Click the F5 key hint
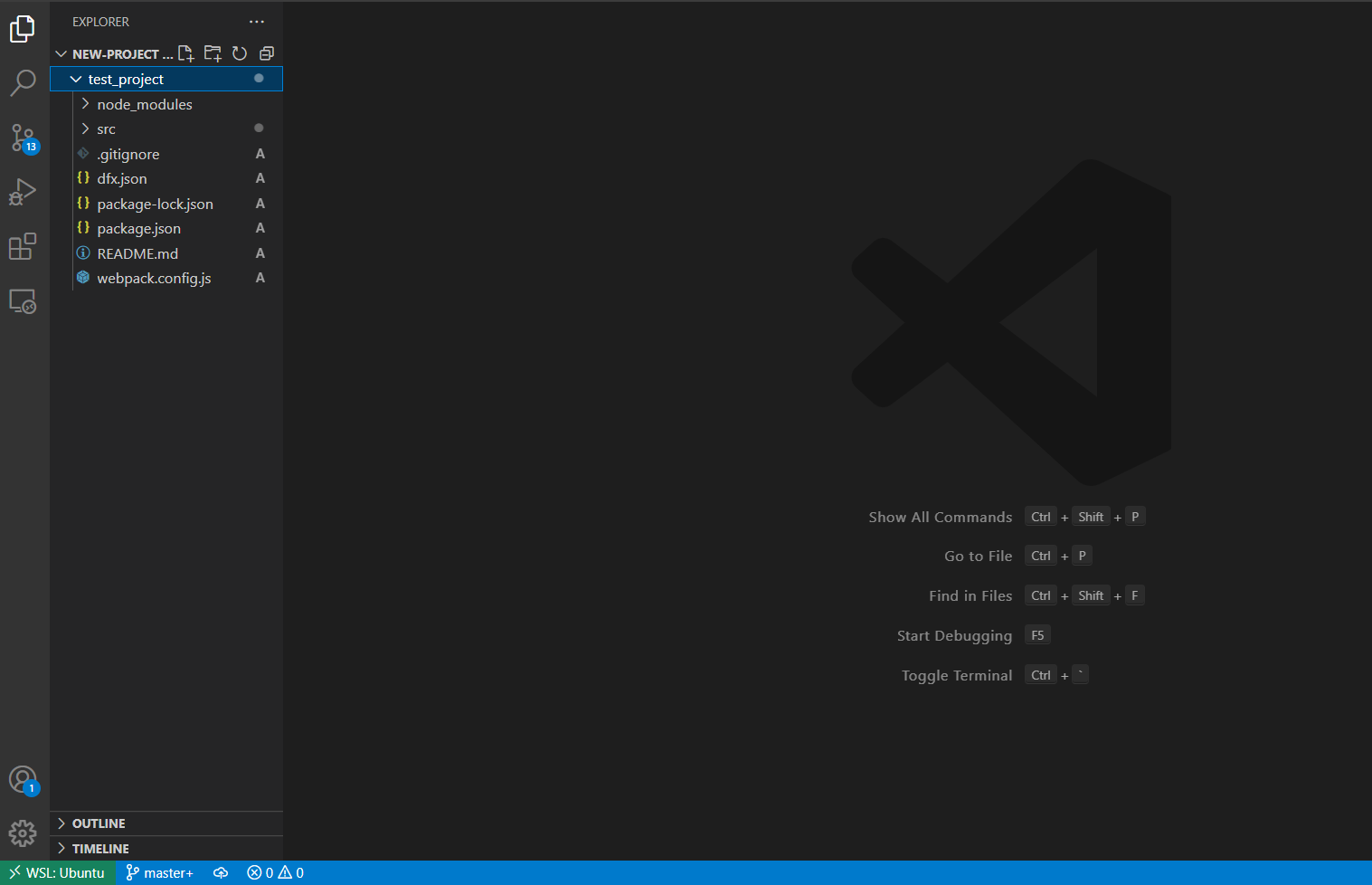 pyautogui.click(x=1037, y=635)
